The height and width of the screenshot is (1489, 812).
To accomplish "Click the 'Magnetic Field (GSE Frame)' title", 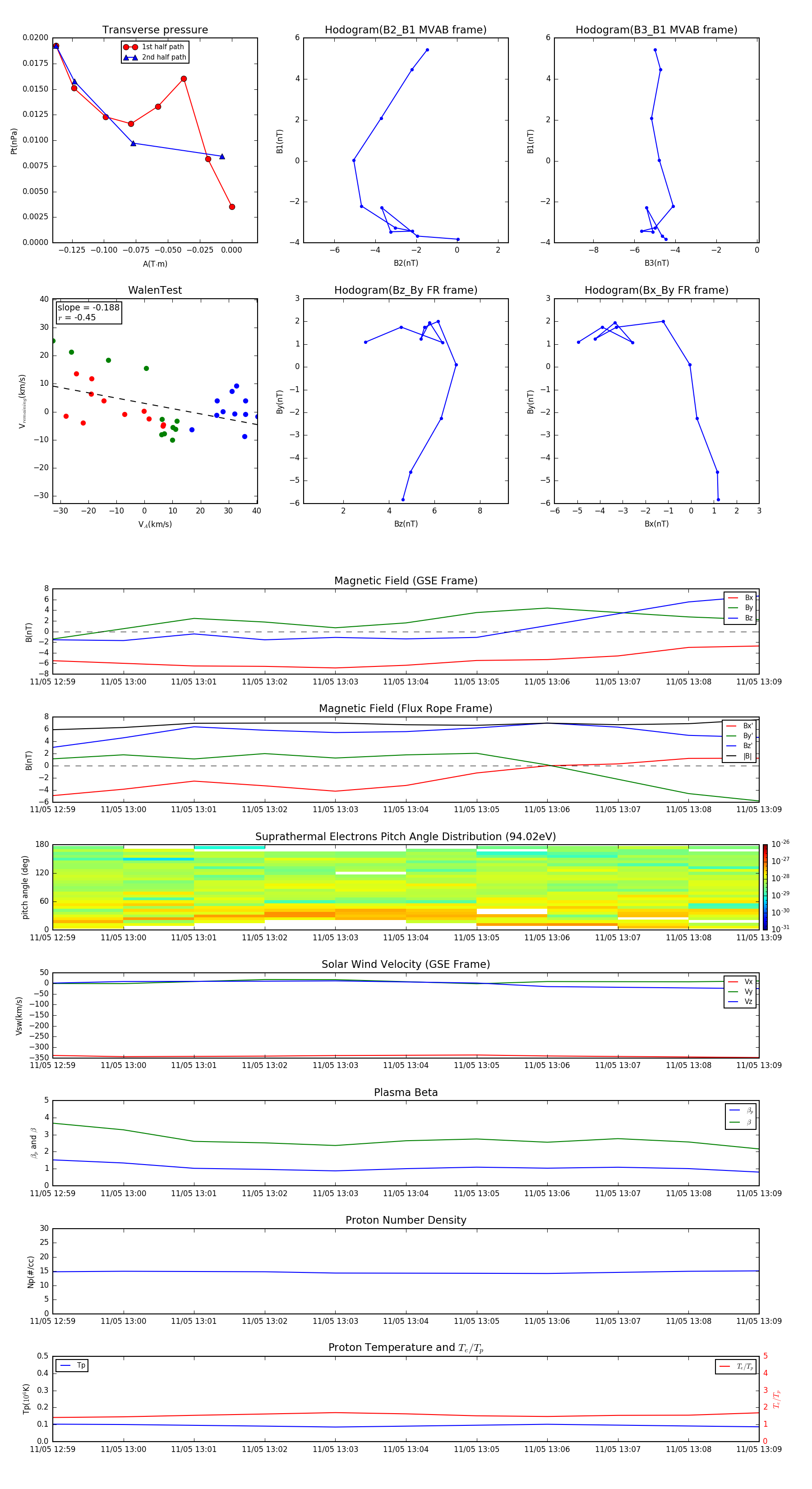I will click(406, 581).
